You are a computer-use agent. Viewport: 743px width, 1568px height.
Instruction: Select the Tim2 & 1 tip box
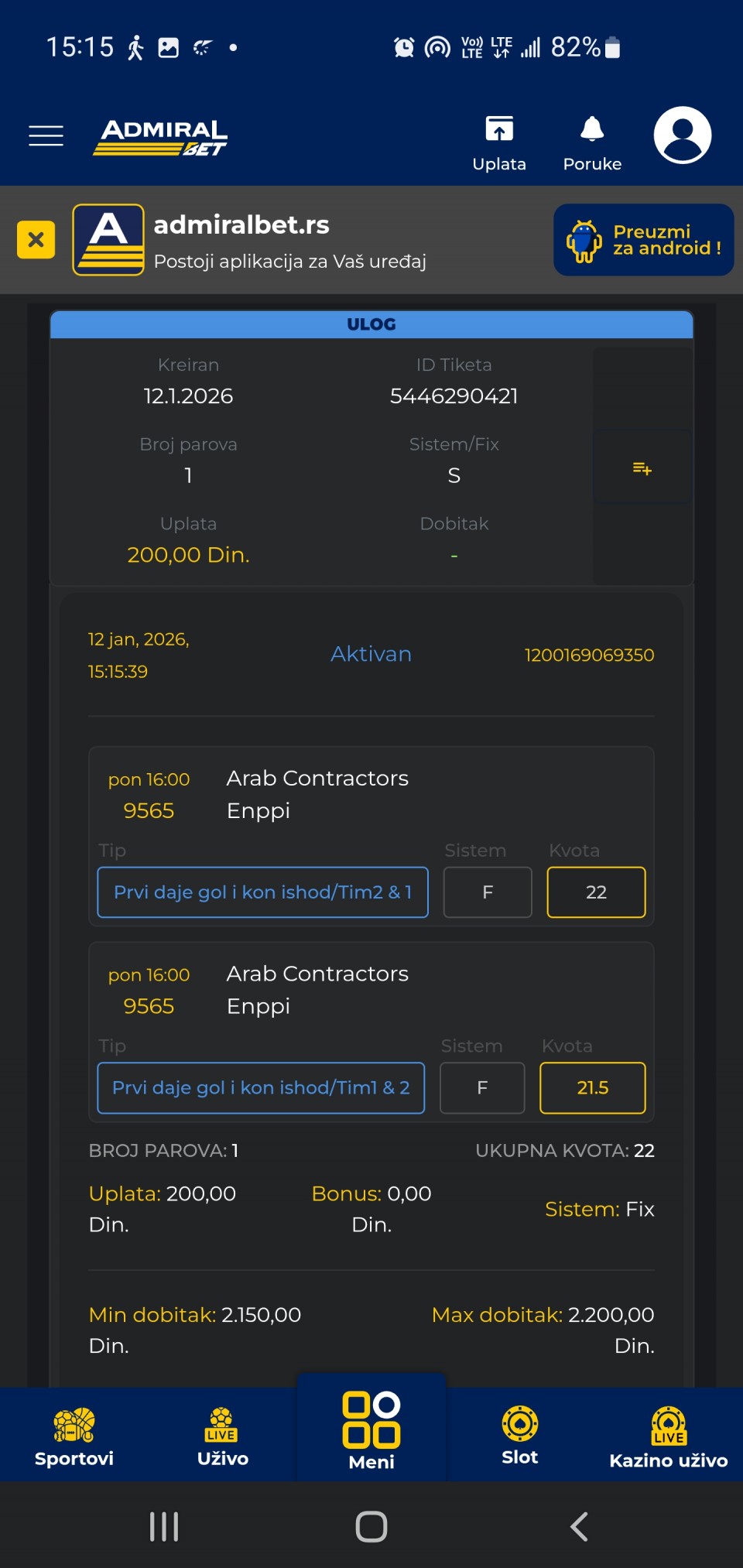coord(262,892)
